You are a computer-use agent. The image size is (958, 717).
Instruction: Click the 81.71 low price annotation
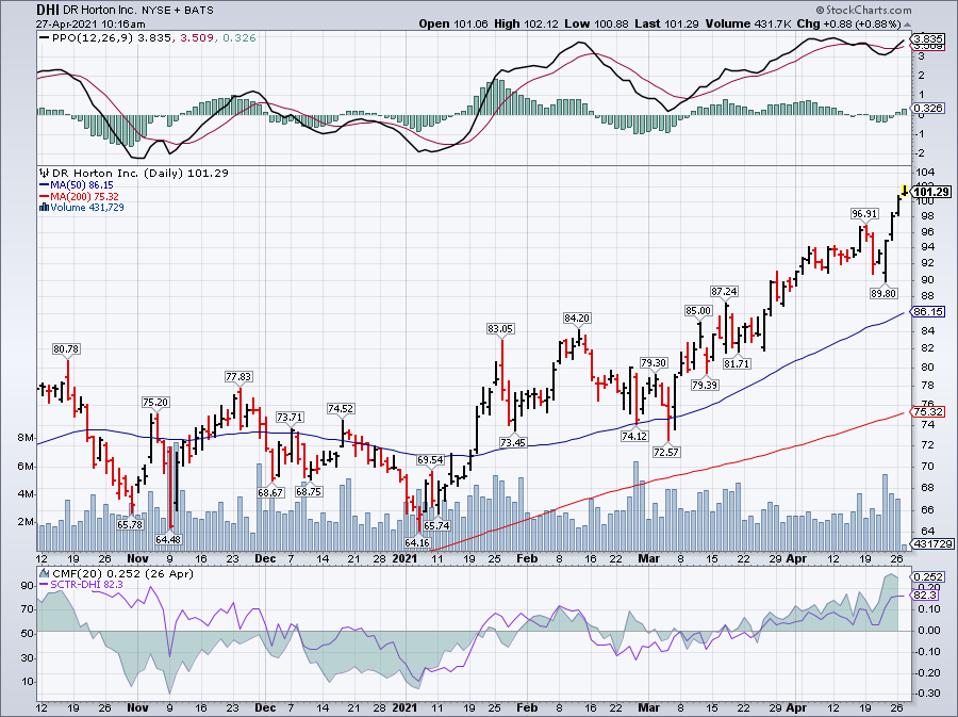(x=737, y=363)
